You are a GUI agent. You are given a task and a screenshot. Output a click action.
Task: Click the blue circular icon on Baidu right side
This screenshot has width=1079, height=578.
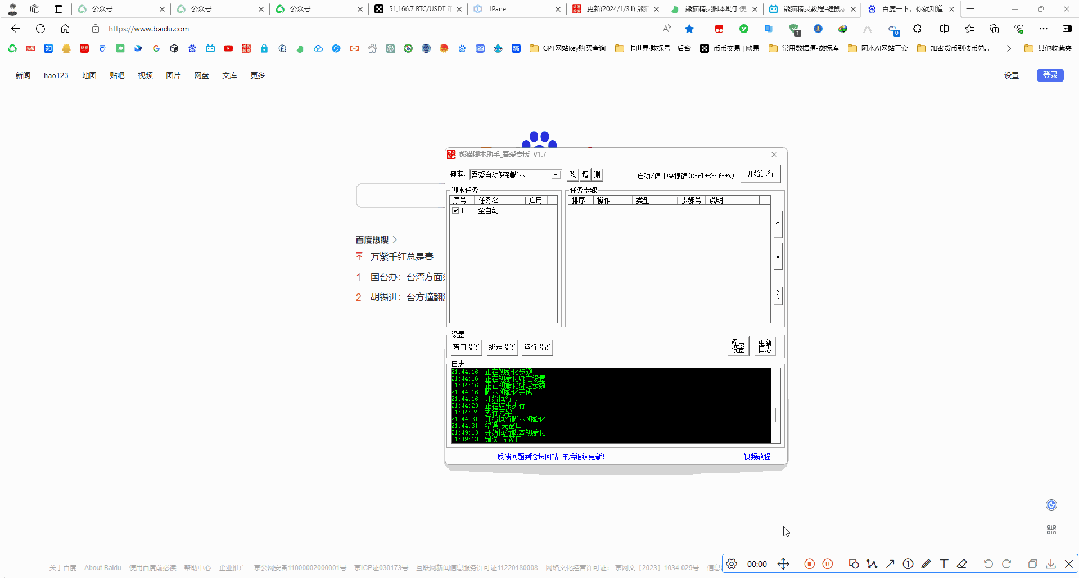1051,505
